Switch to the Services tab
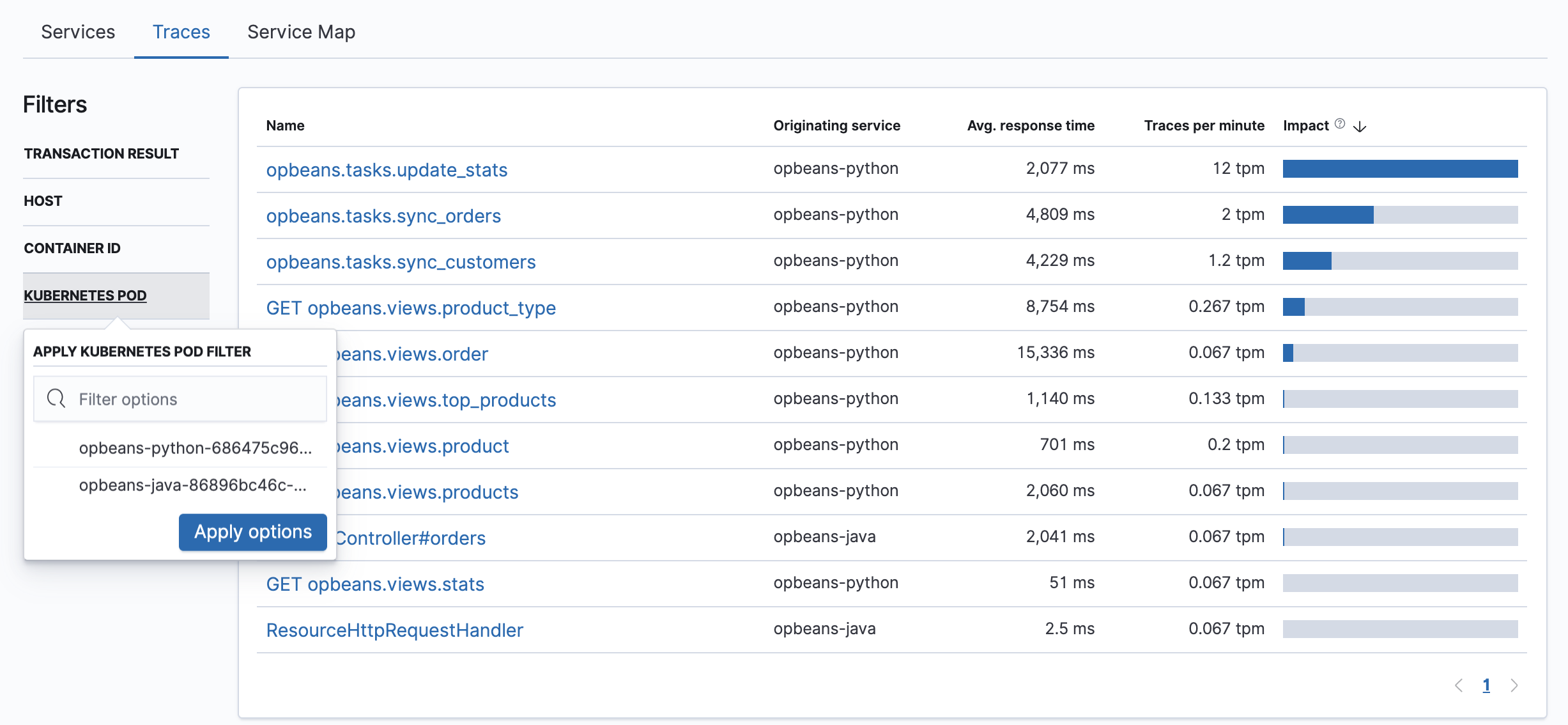The image size is (1568, 725). pos(78,31)
